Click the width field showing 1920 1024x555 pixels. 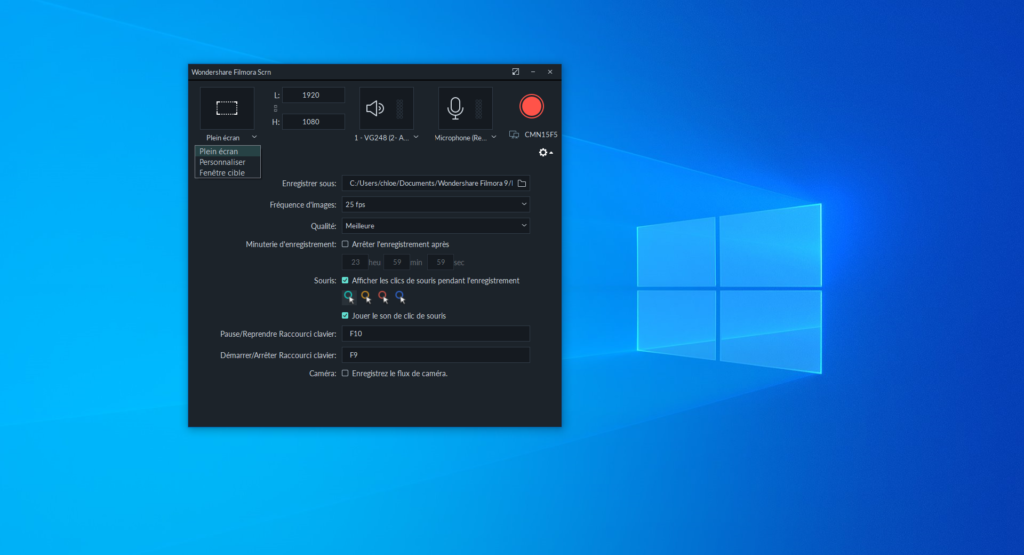[x=313, y=95]
